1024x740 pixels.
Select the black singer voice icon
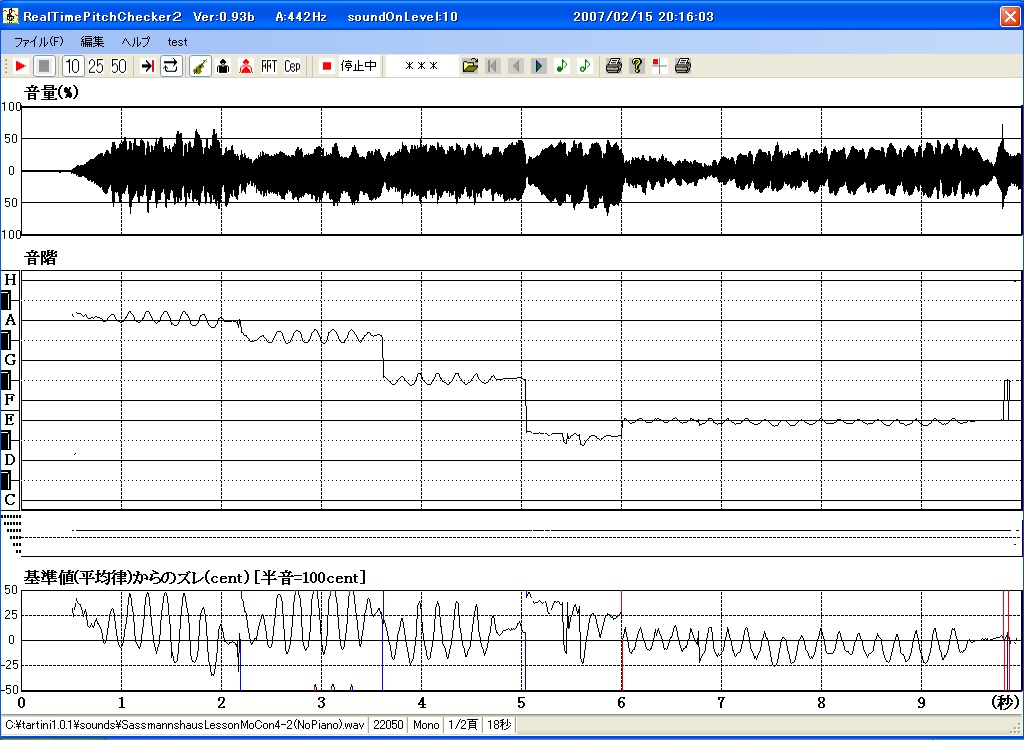(x=223, y=66)
